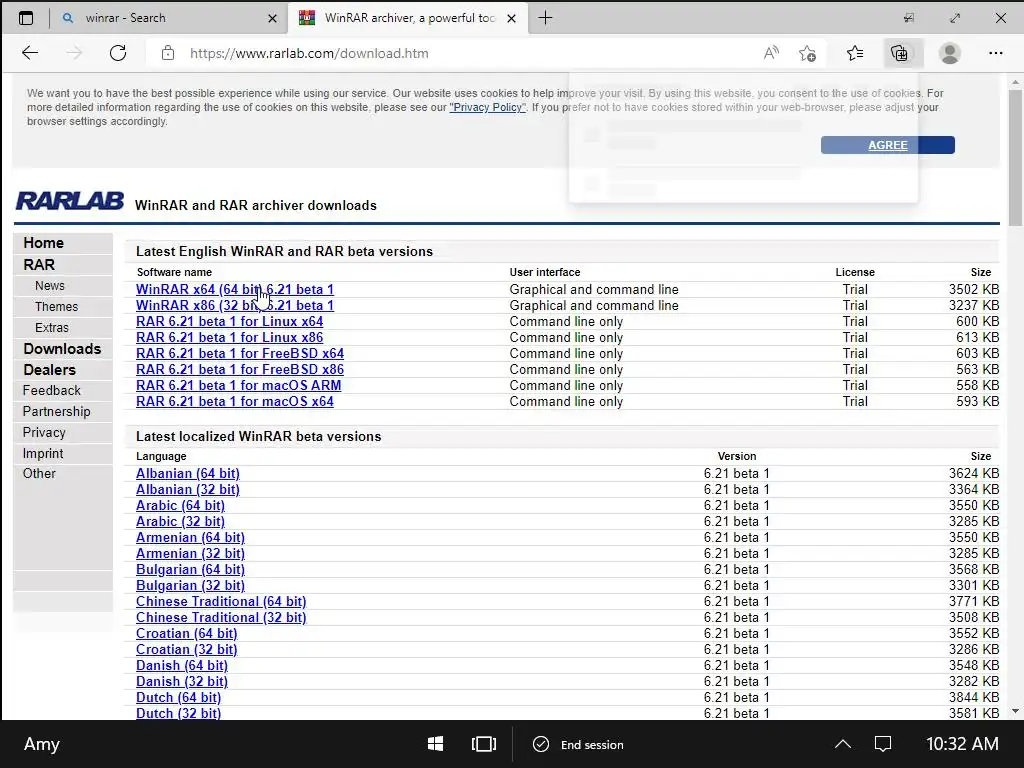Download RAR 6.21 beta 1 for macOS x64
Screen dimensions: 1024x768
[234, 402]
